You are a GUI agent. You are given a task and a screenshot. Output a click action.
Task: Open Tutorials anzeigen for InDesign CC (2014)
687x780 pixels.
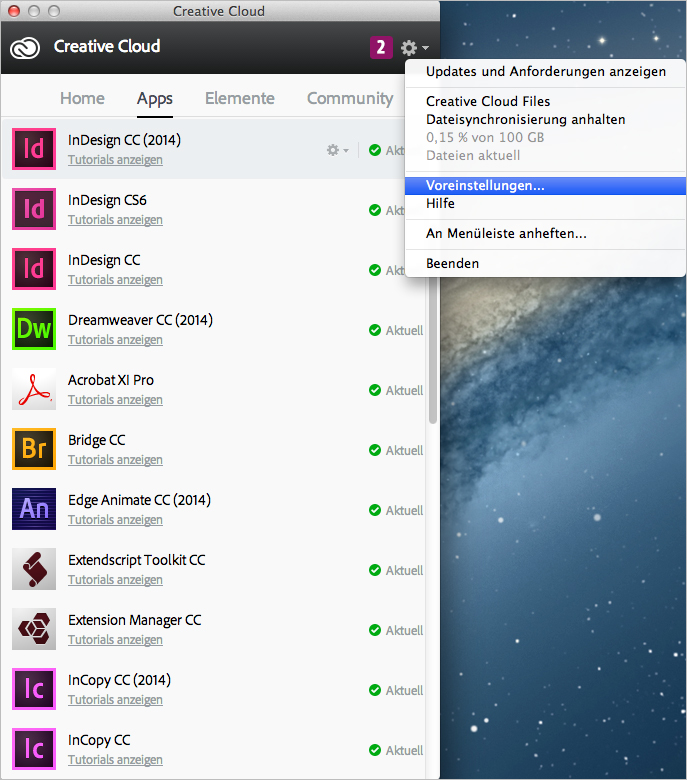(x=115, y=160)
